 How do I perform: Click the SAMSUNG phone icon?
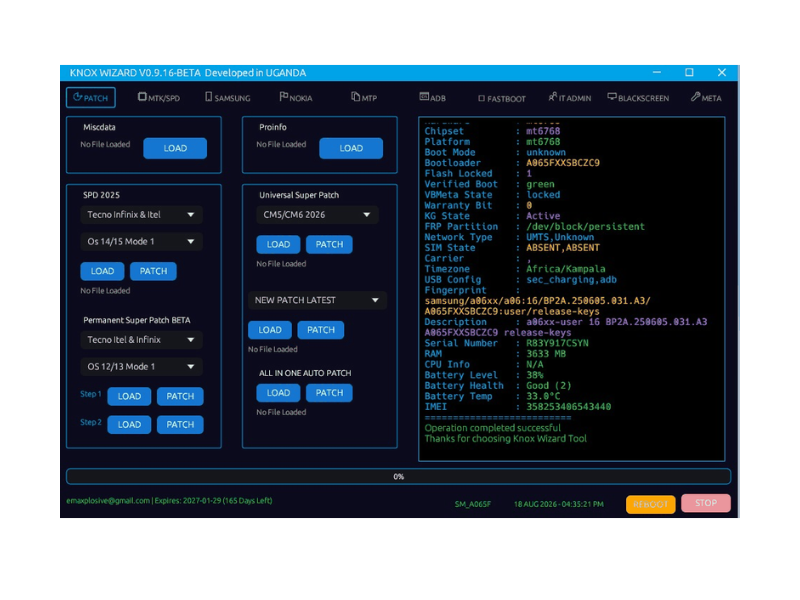[x=208, y=97]
